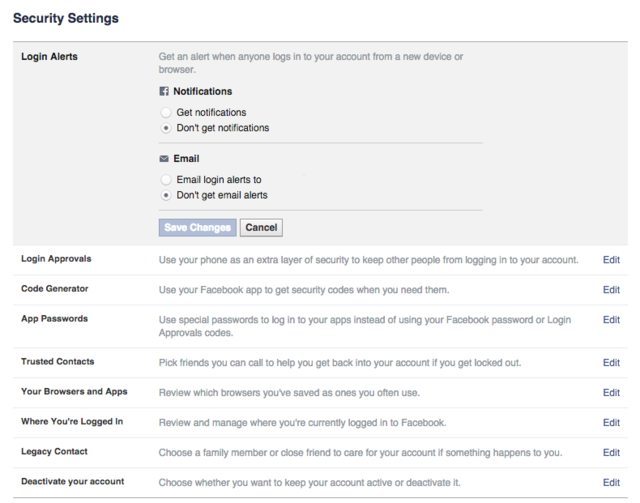Image resolution: width=640 pixels, height=503 pixels.
Task: Select the Get notifications radio button
Action: point(166,113)
